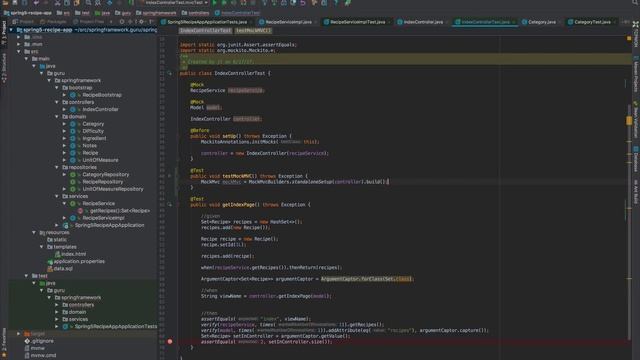Run testMockMVC test from gutter icon
Screen dimensions: 640x360
click(170, 176)
